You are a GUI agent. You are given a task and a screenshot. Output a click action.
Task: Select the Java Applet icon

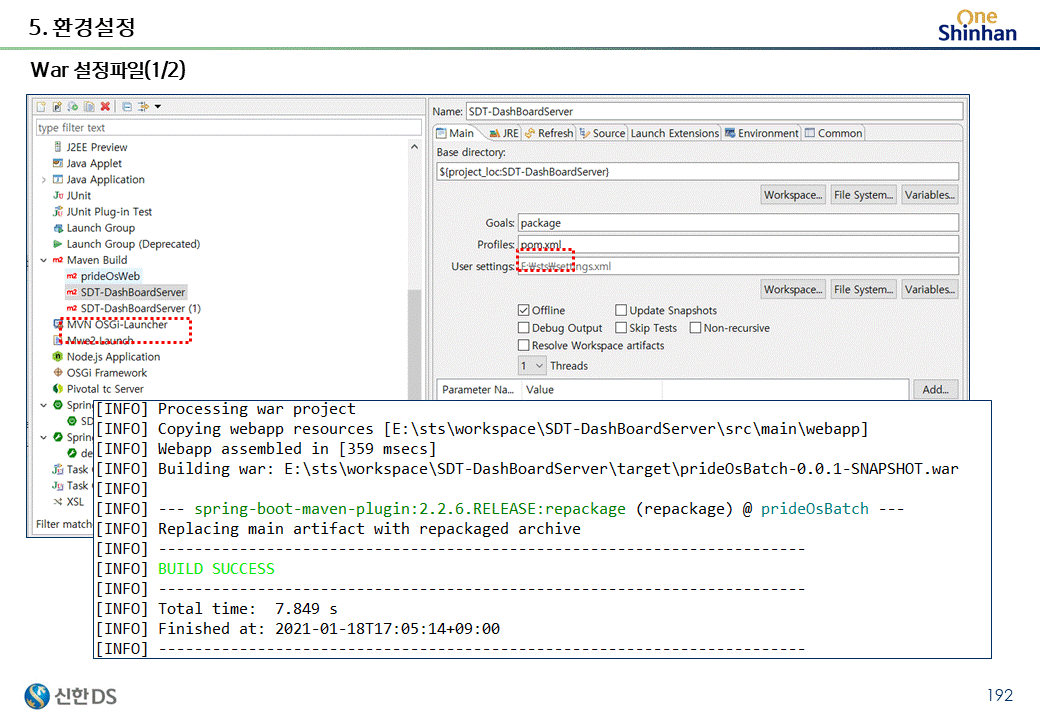click(58, 163)
